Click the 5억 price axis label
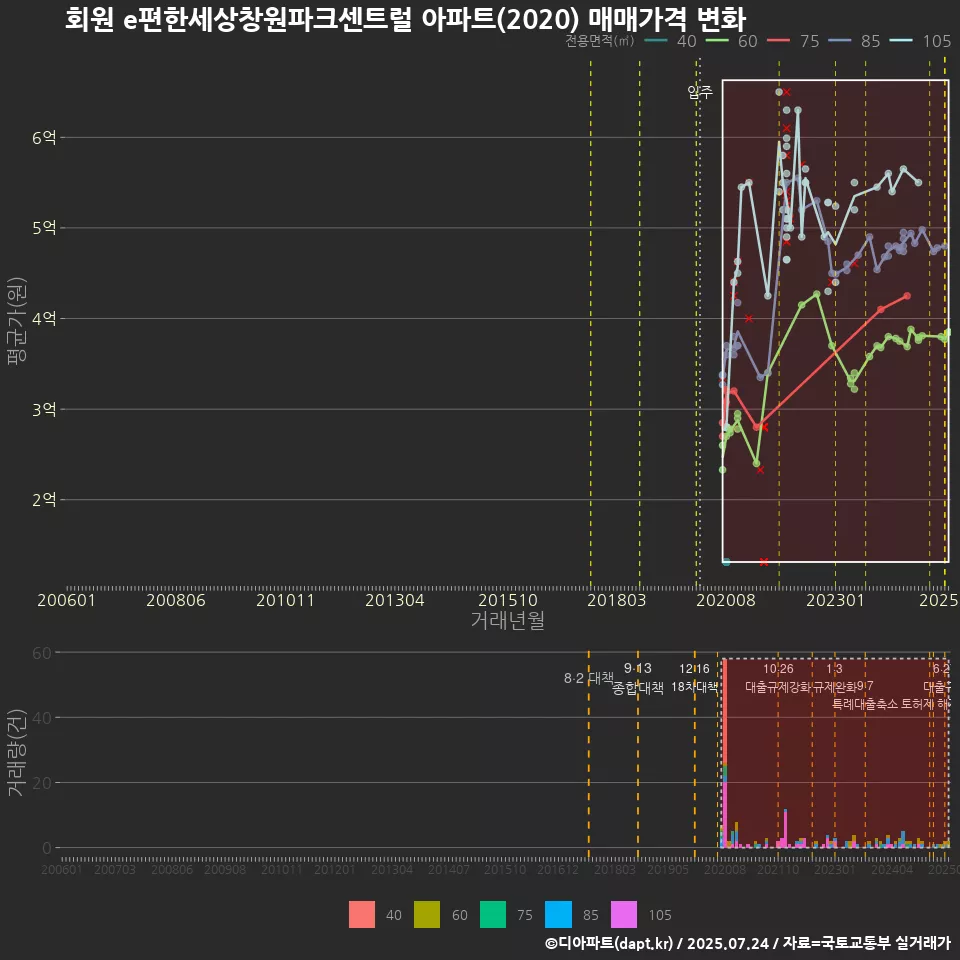 click(x=44, y=228)
